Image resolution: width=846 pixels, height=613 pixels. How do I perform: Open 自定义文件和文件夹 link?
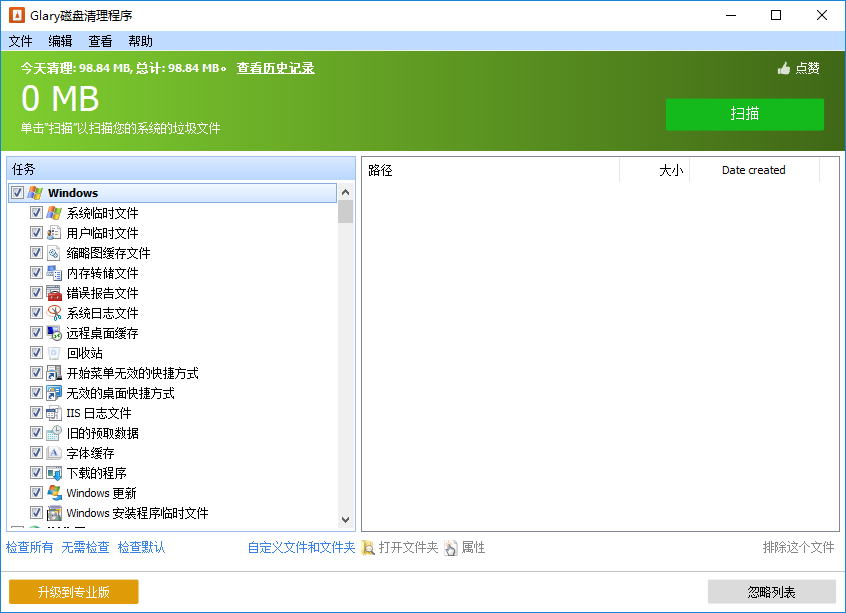pyautogui.click(x=301, y=547)
